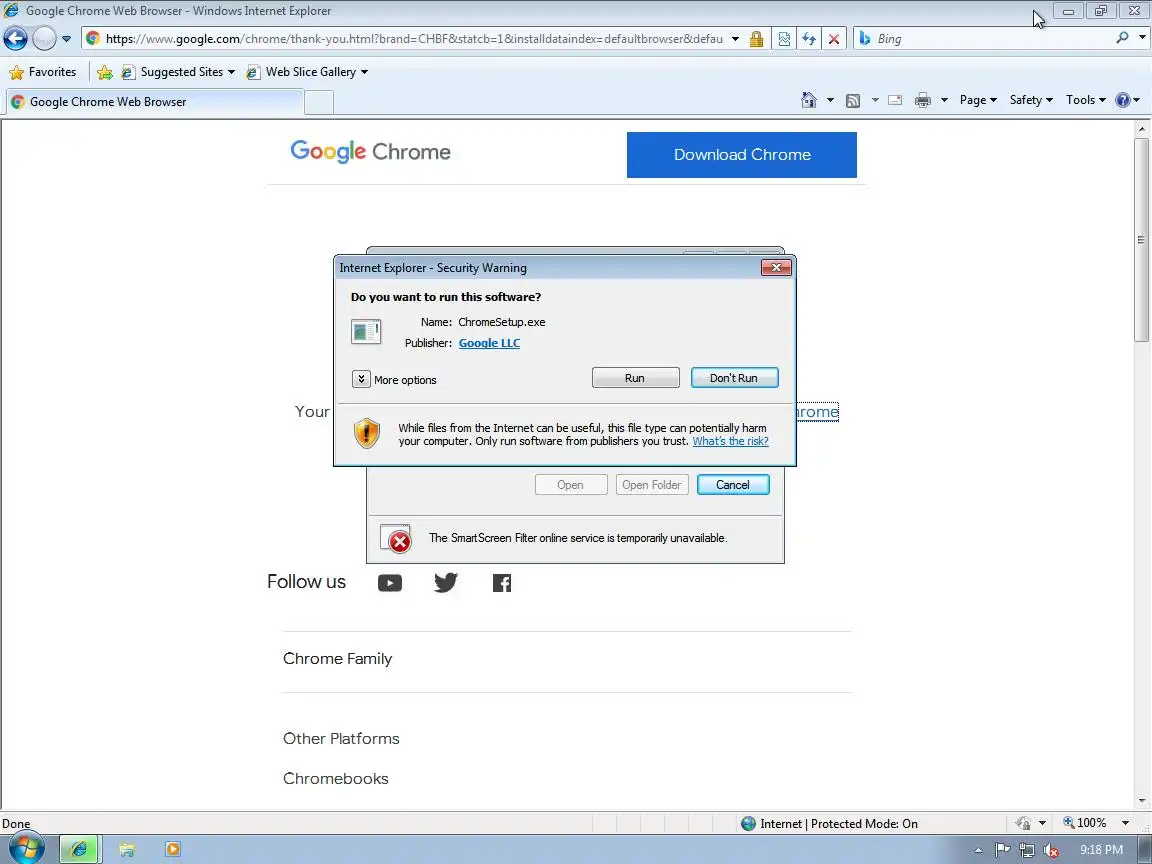Click the Google Chrome logo
Viewport: 1152px width, 864px height.
point(370,151)
